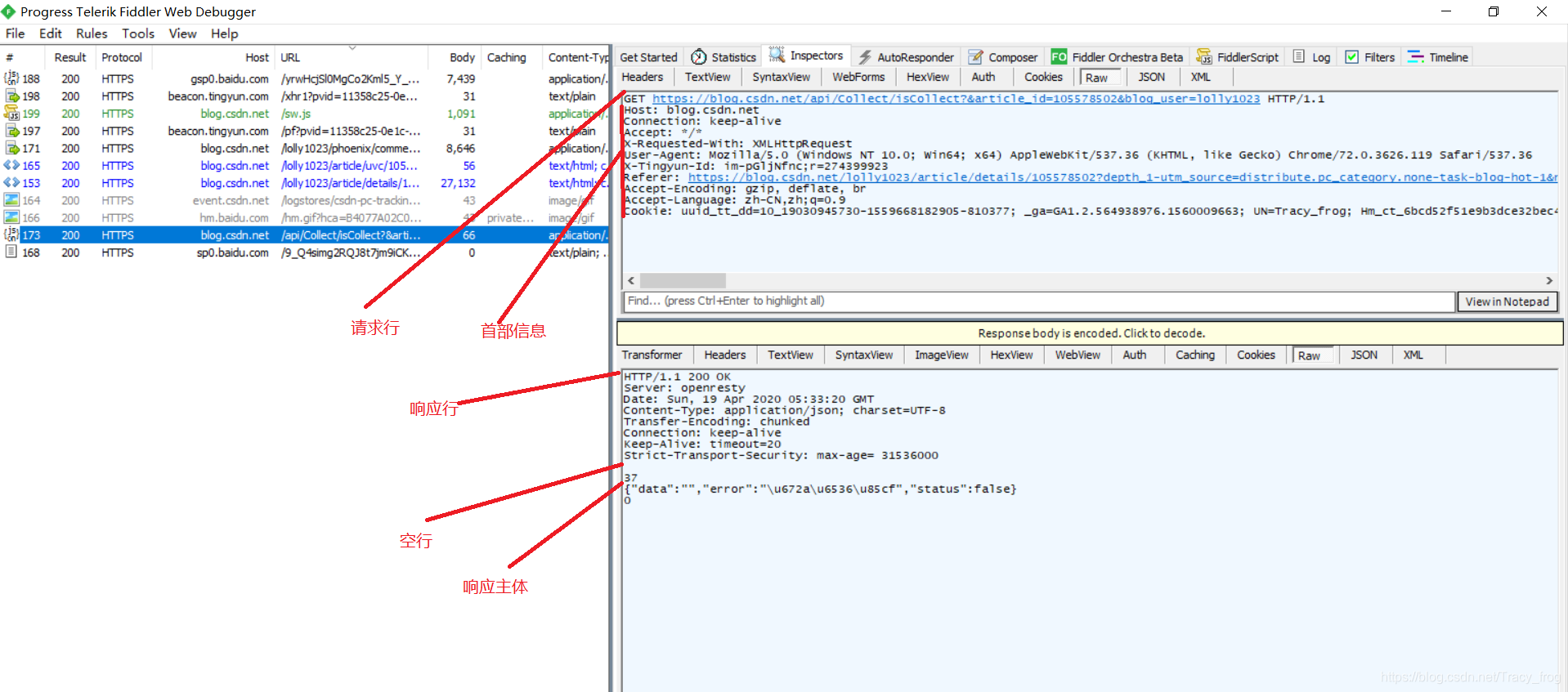Select session 171 blog.csdn.net comment row
The image size is (1568, 692).
coord(304,148)
